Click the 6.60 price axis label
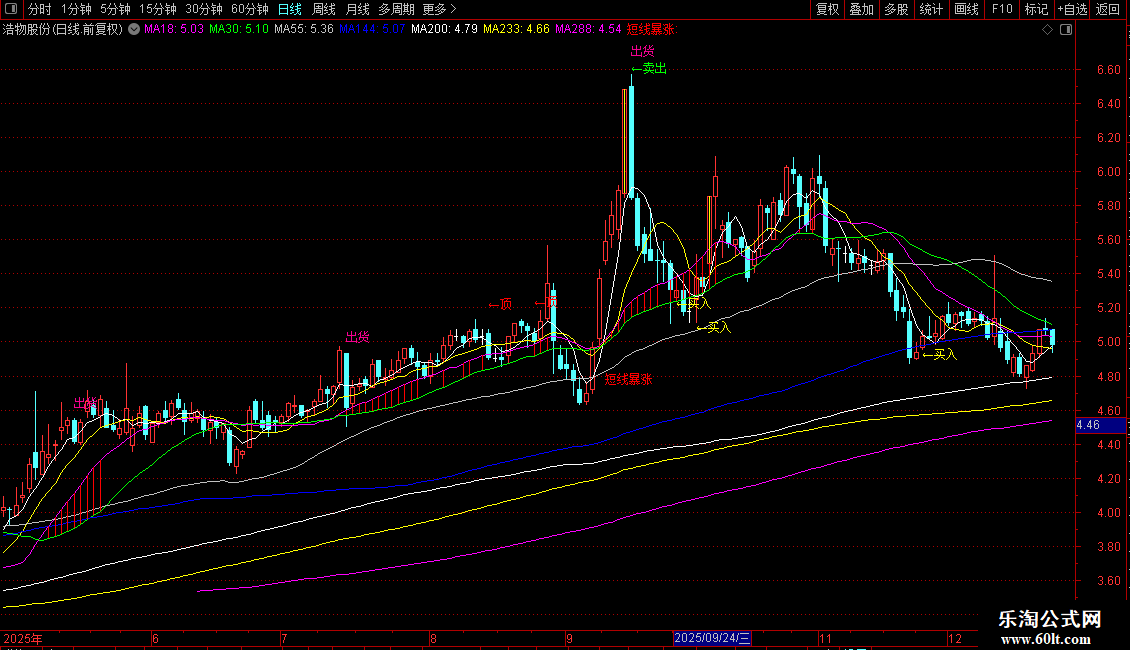1130x650 pixels. [x=1108, y=70]
